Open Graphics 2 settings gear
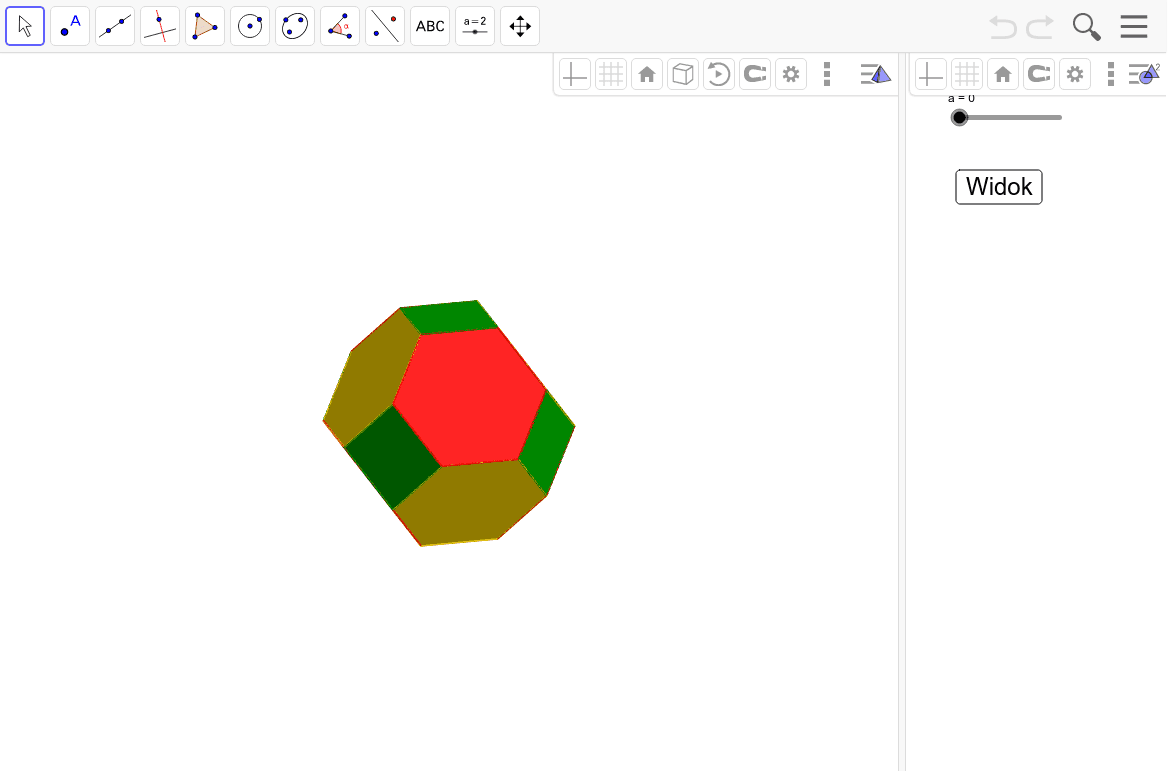 tap(1075, 74)
